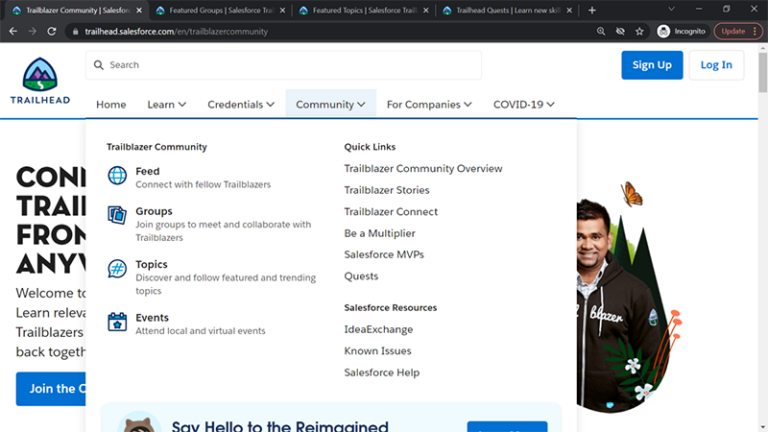Image resolution: width=768 pixels, height=432 pixels.
Task: Open a new browser tab
Action: pos(592,10)
